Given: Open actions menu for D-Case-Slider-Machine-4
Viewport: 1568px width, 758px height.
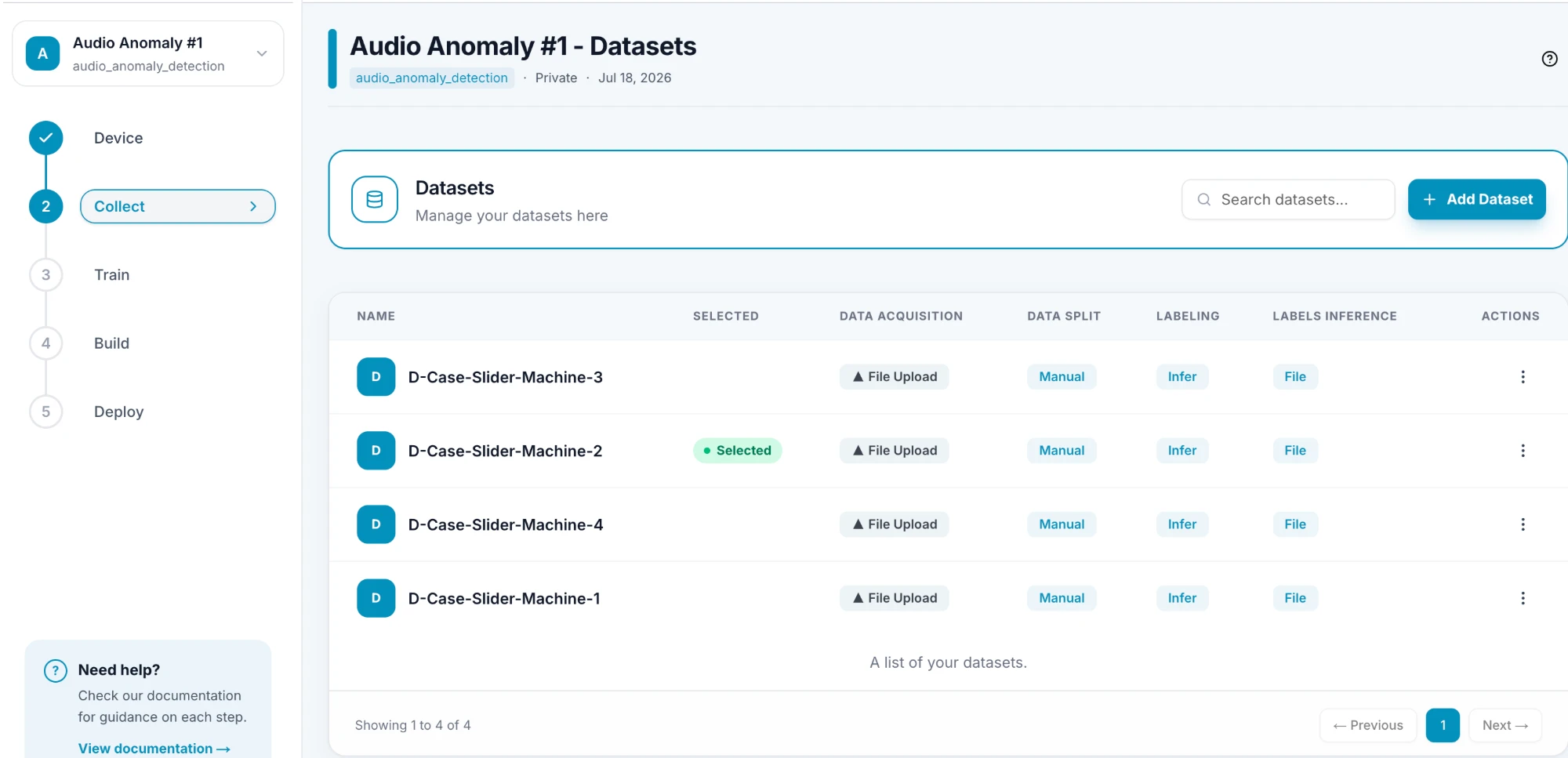Looking at the screenshot, I should tap(1523, 524).
